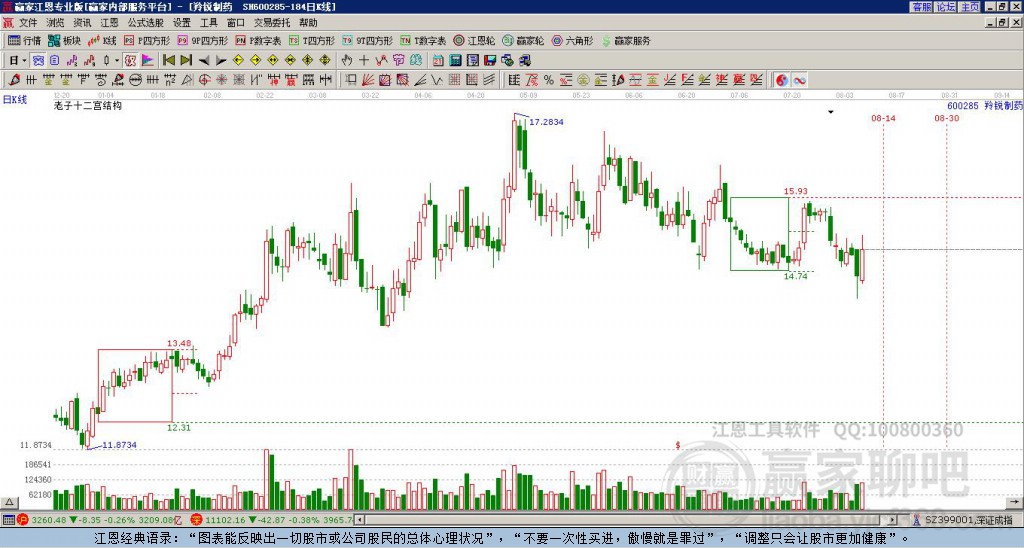Viewport: 1024px width, 548px height.
Task: Click the 主页 homepage button
Action: click(x=970, y=7)
